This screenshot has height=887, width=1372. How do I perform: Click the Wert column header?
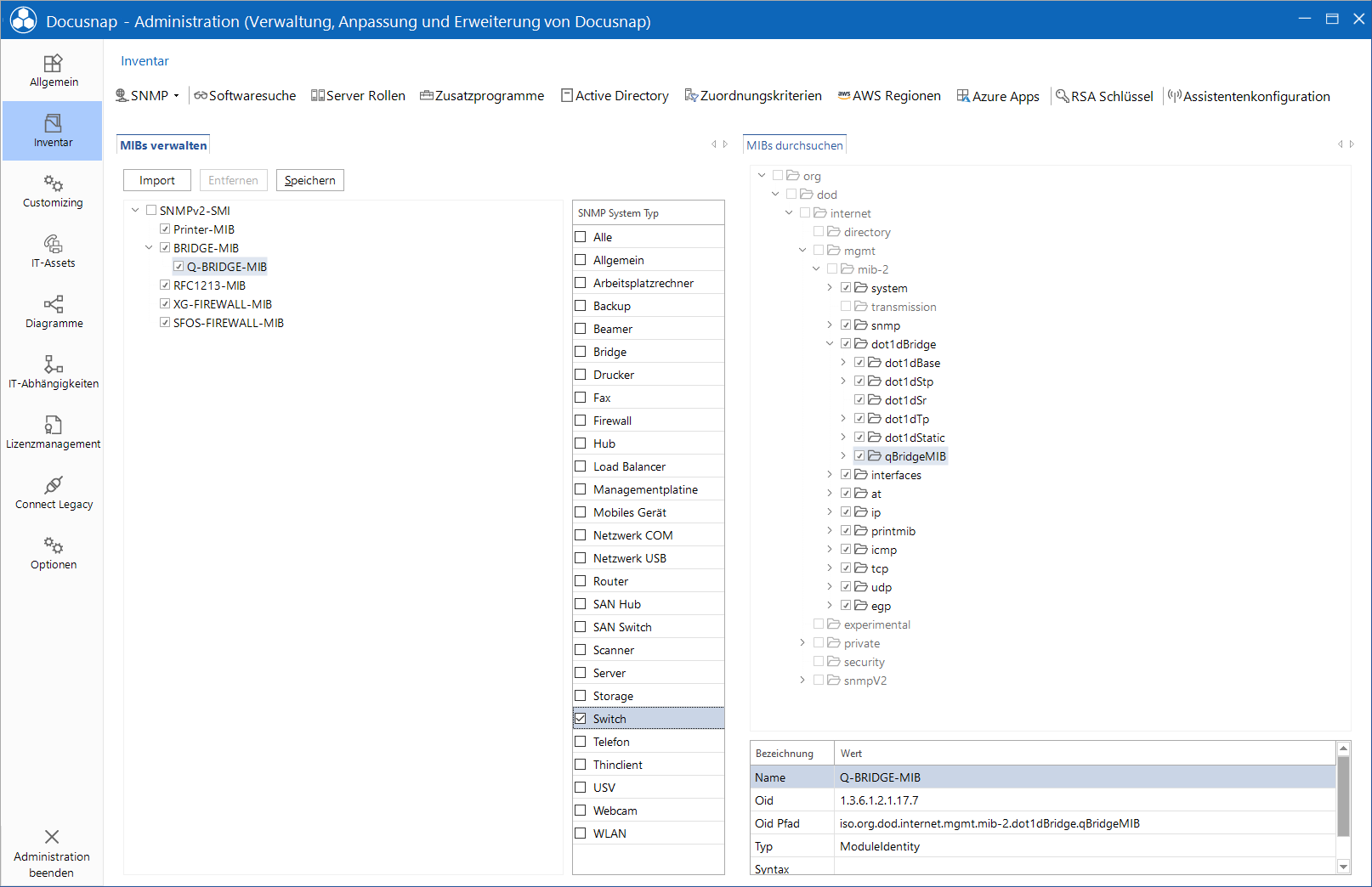(1086, 754)
